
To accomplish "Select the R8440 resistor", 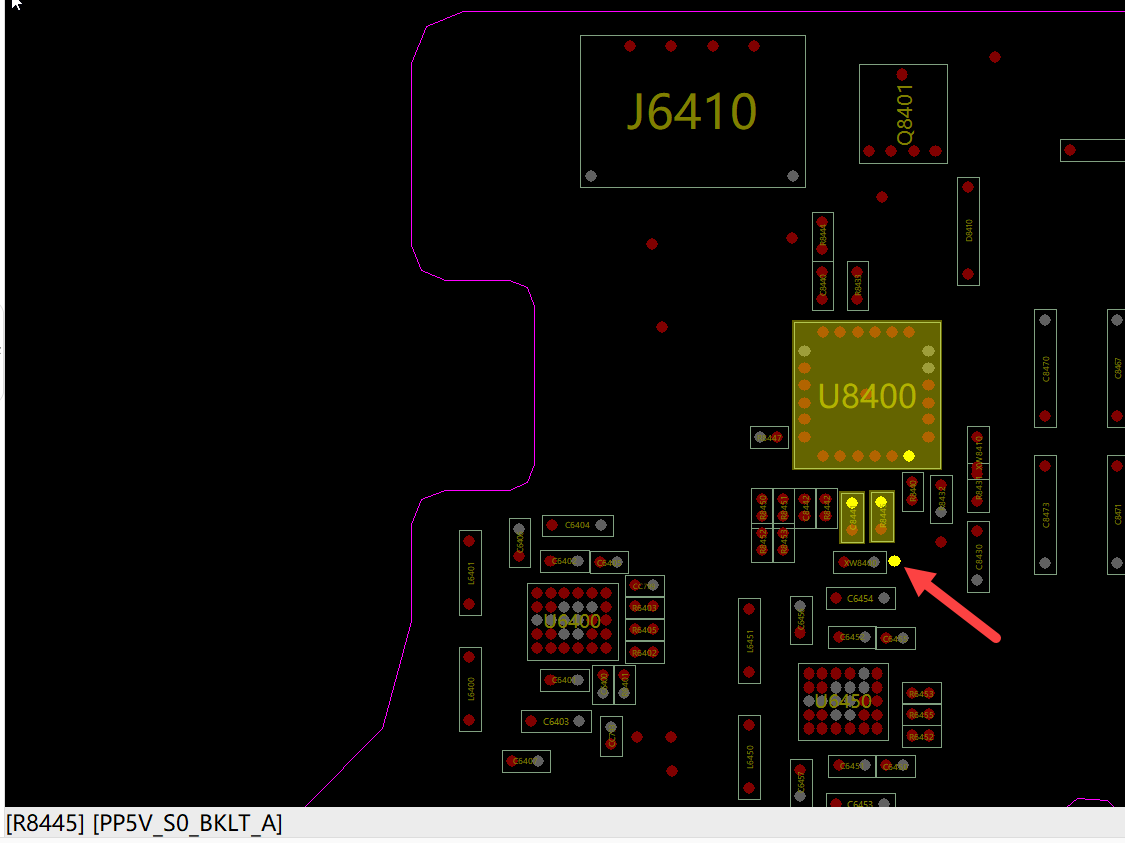I will click(913, 491).
